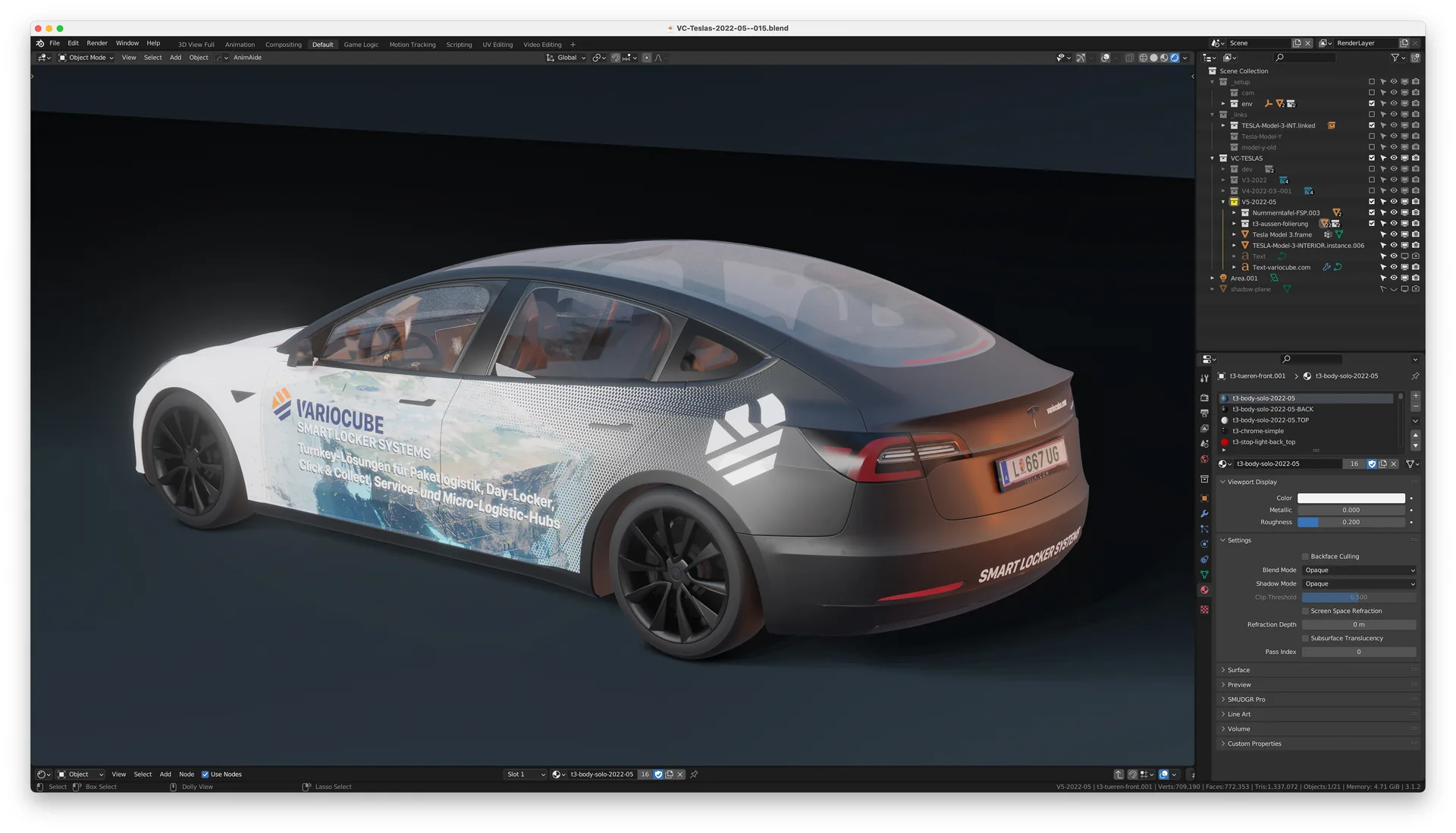The image size is (1456, 833).
Task: Click AnimAide in viewport header
Action: pyautogui.click(x=247, y=58)
